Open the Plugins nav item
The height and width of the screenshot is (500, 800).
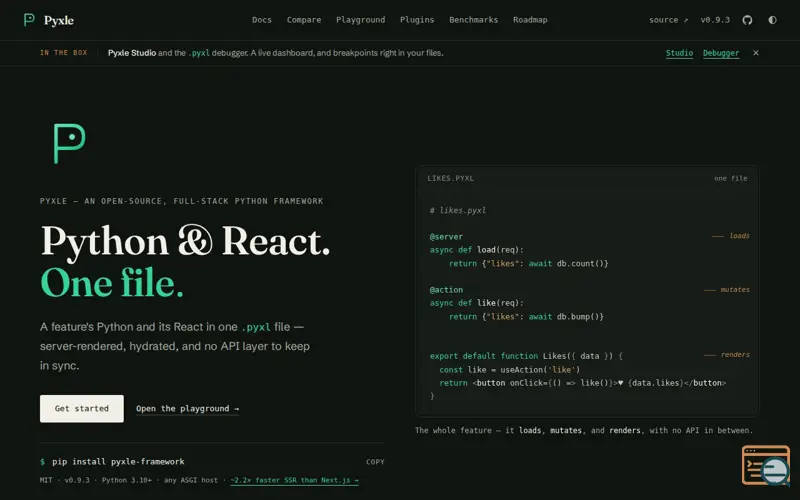pos(417,20)
